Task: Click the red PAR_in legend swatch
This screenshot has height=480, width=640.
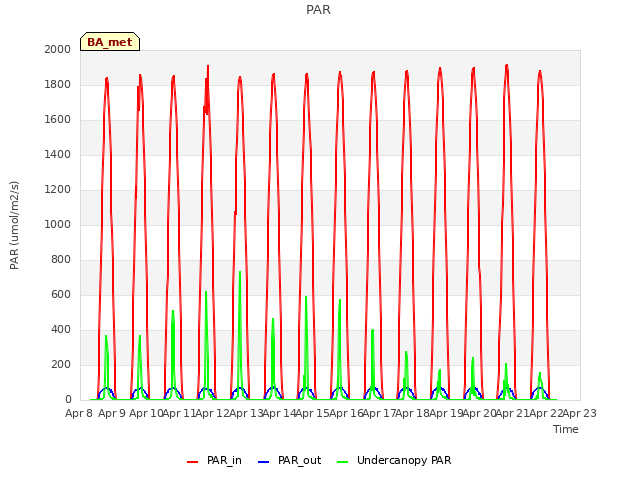Action: click(192, 462)
